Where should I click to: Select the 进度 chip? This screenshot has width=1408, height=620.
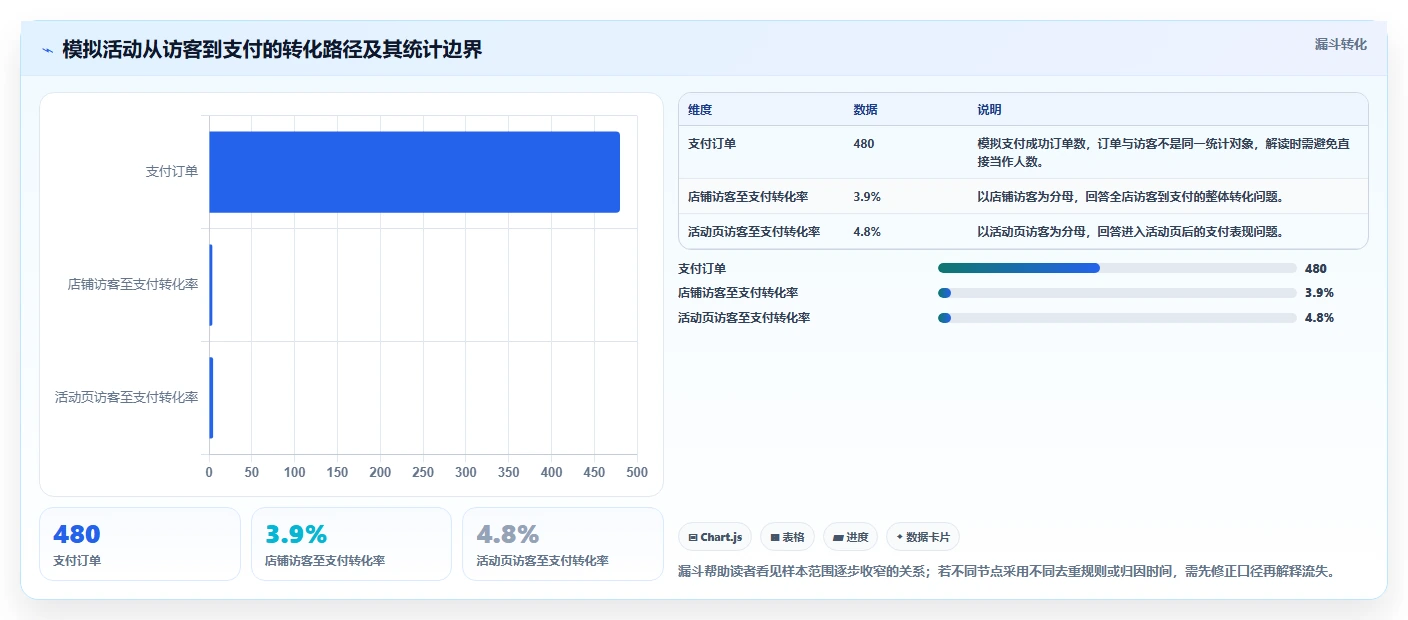[x=850, y=537]
